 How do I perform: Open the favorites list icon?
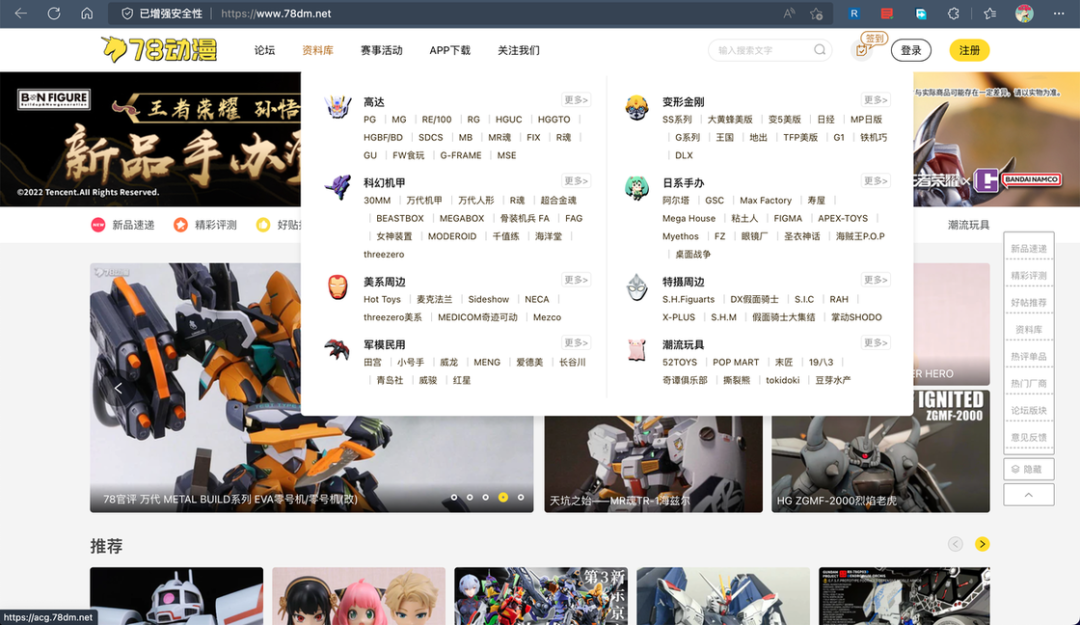coord(990,13)
